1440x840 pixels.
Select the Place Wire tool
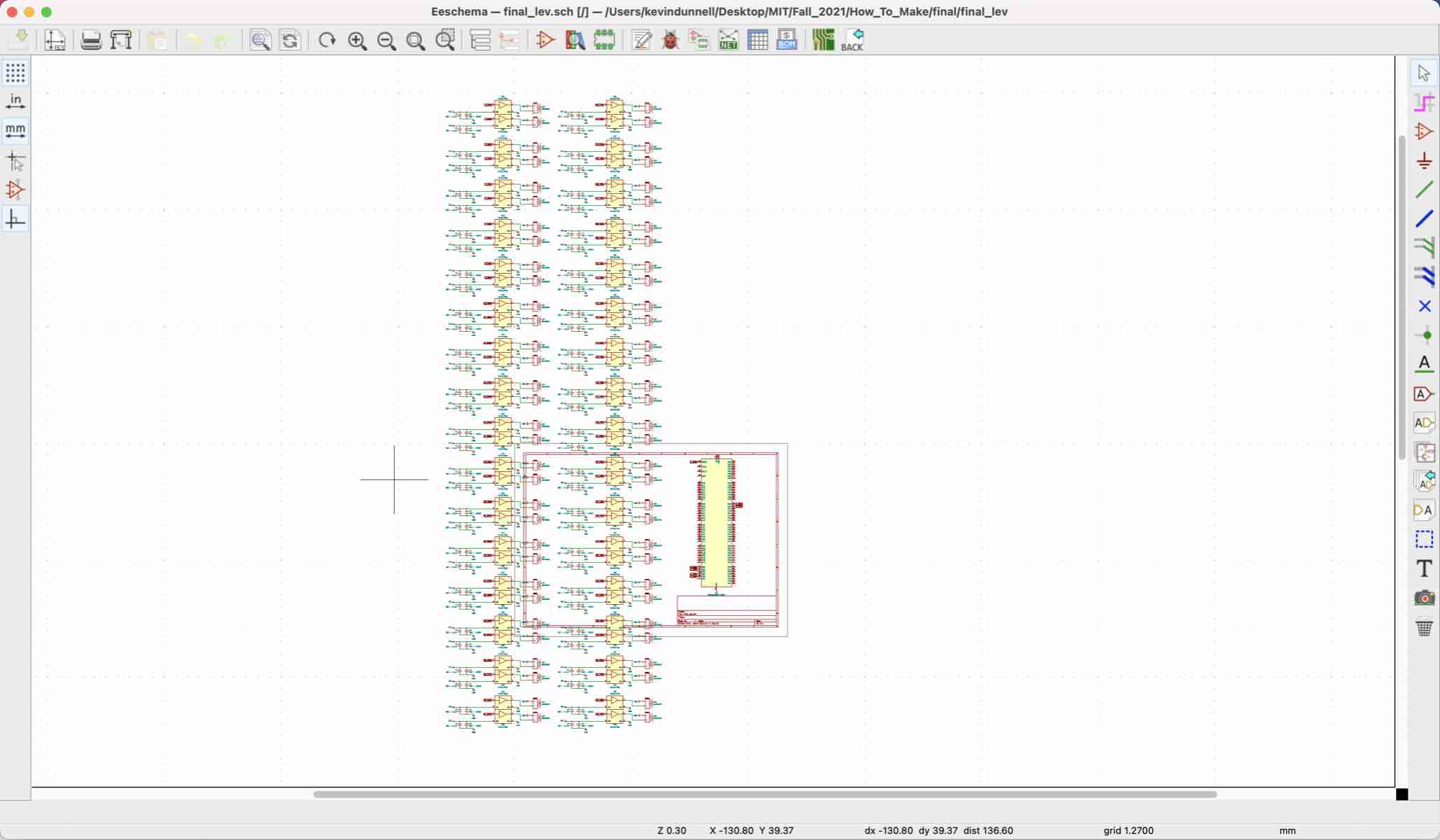tap(1425, 189)
